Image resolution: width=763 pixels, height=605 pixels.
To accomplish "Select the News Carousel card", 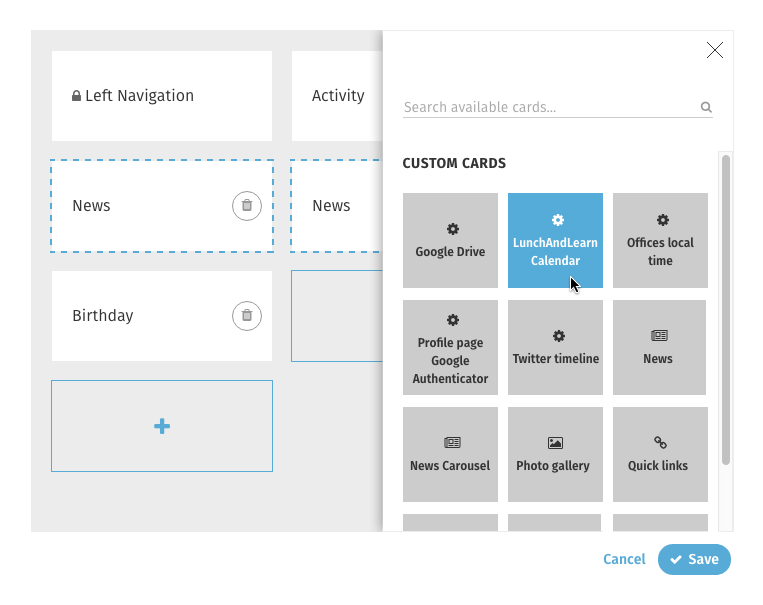I will tap(450, 455).
